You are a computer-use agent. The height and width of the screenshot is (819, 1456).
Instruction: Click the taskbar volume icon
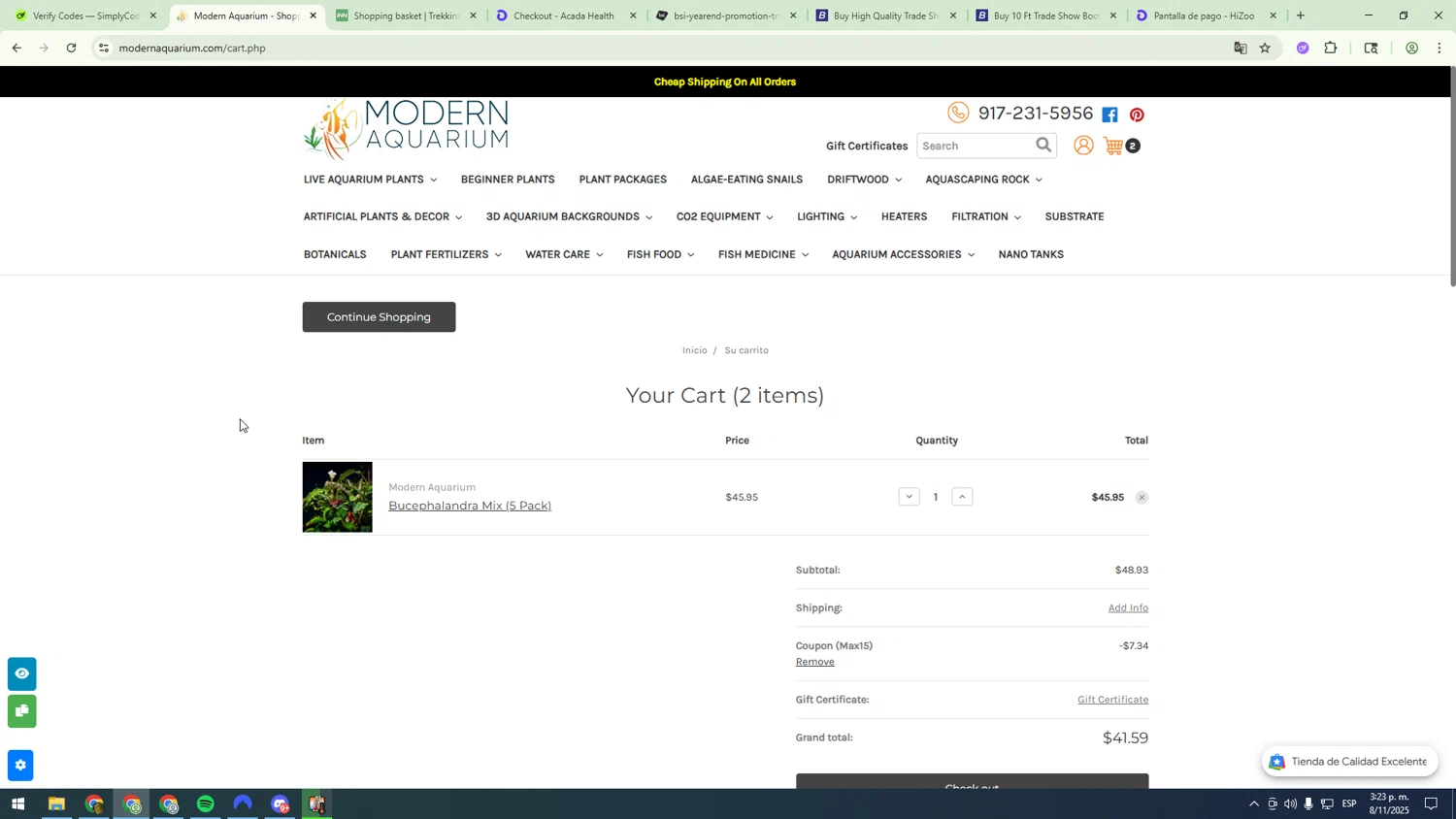pos(1290,804)
